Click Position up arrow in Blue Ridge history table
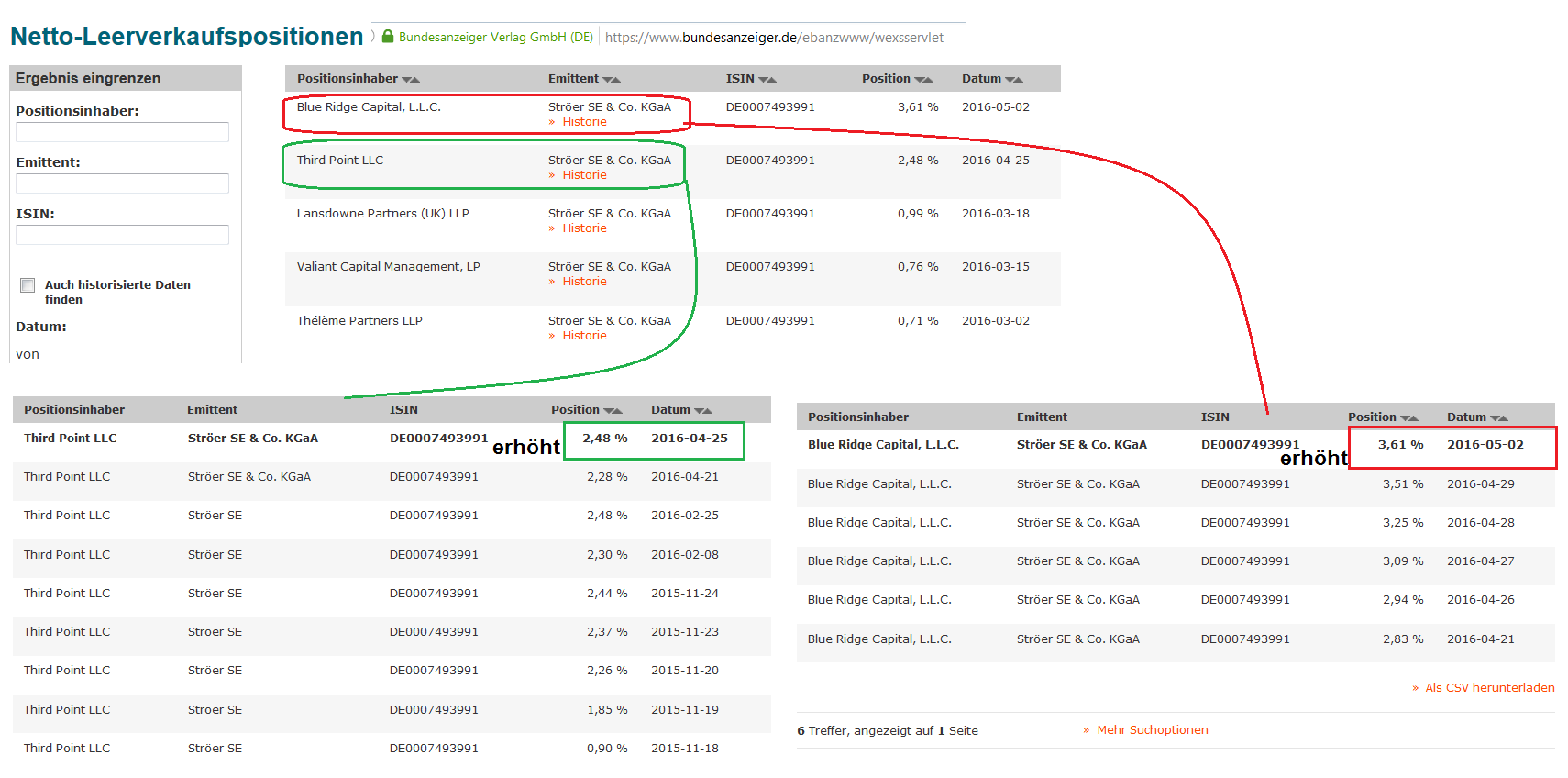The width and height of the screenshot is (1568, 778). (1413, 418)
